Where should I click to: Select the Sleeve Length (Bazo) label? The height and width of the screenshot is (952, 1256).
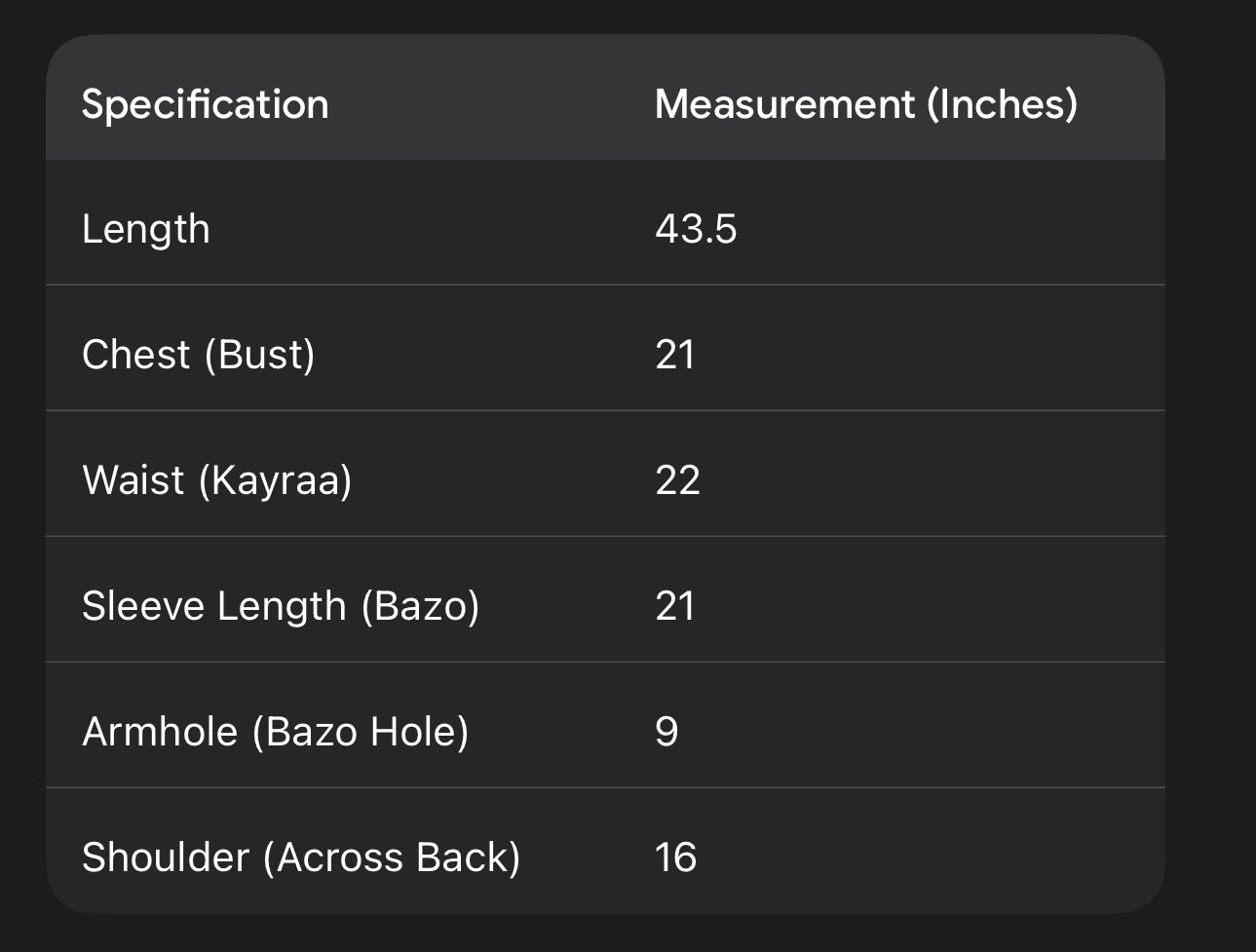[x=281, y=606]
